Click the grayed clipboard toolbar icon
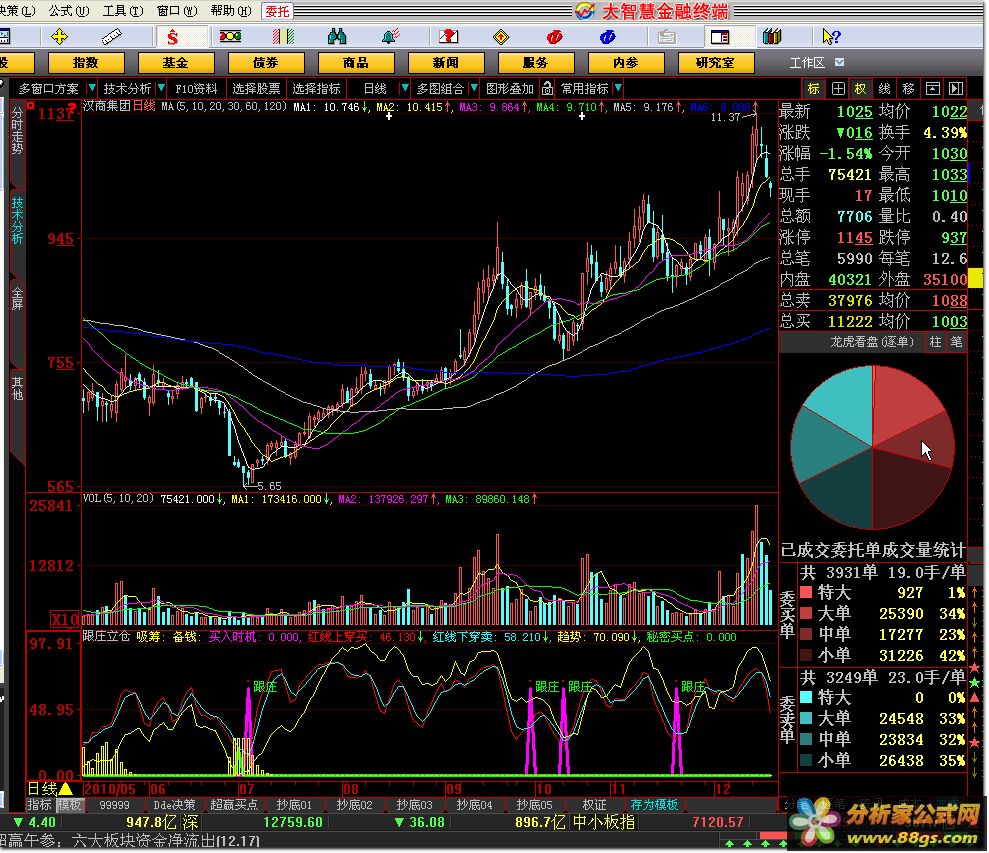Image resolution: width=989 pixels, height=853 pixels. pyautogui.click(x=667, y=37)
